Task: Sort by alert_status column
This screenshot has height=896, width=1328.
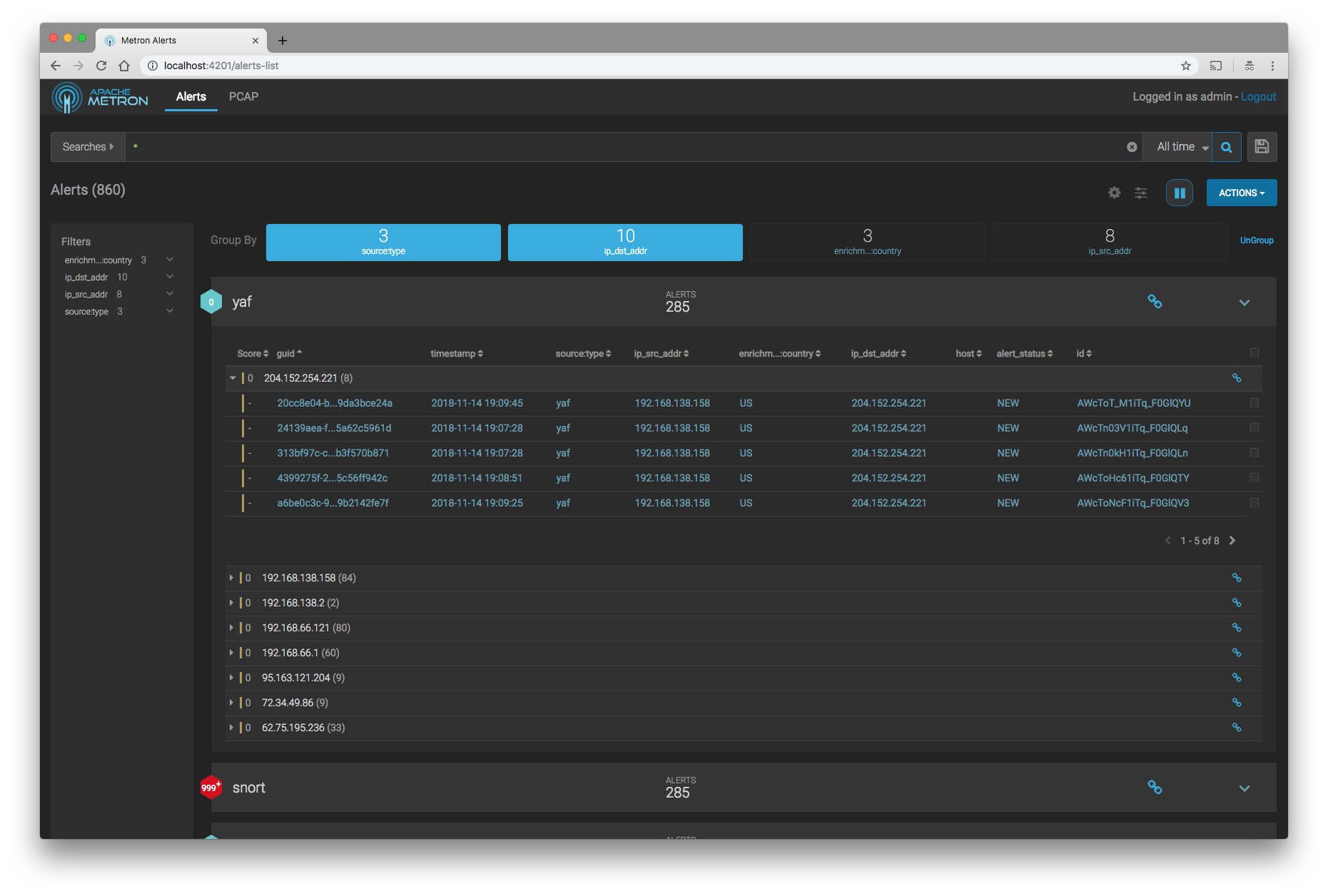Action: (x=1025, y=354)
